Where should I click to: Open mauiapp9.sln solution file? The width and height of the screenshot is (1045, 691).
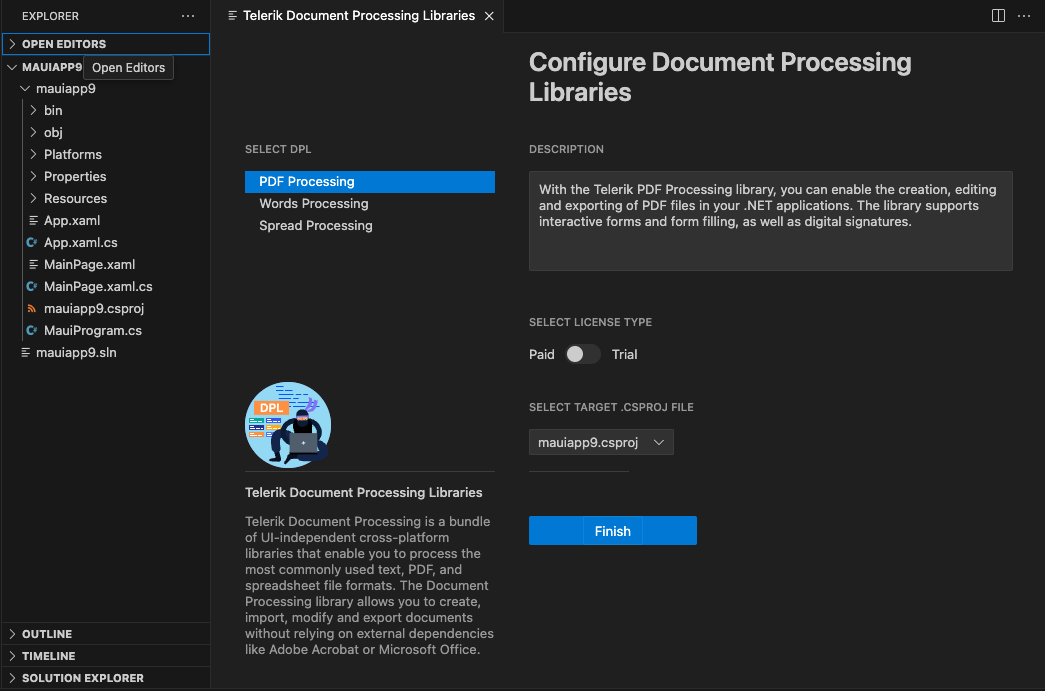(76, 352)
